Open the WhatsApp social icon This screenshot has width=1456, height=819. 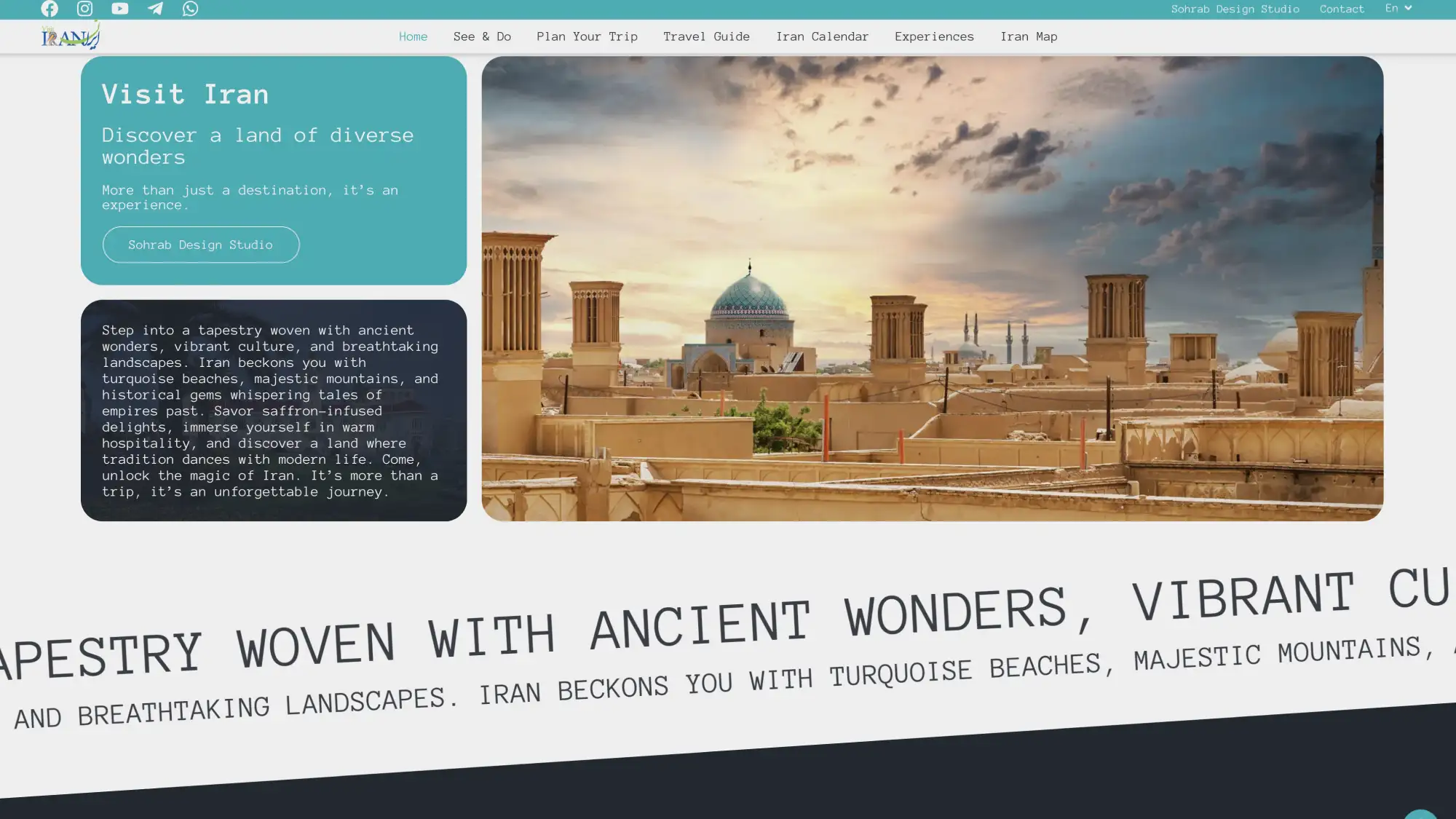click(x=190, y=9)
